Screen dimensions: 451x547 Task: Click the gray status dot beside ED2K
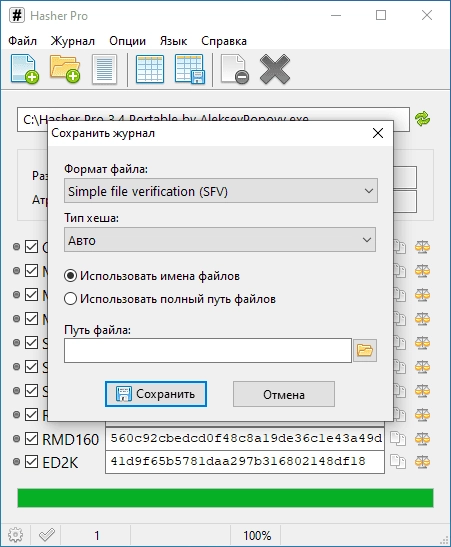(16, 462)
